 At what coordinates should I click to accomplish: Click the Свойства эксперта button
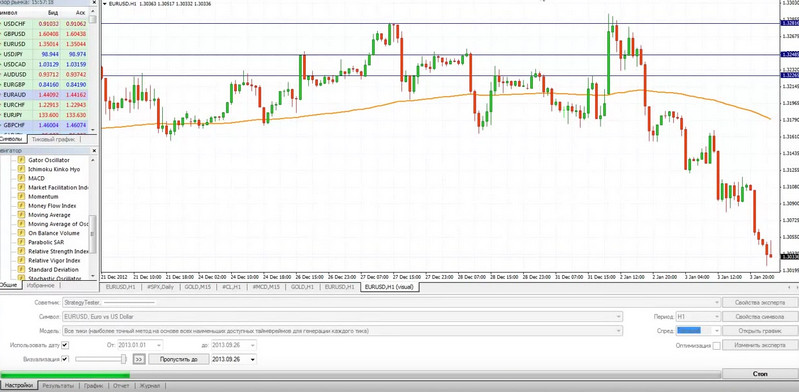point(759,302)
